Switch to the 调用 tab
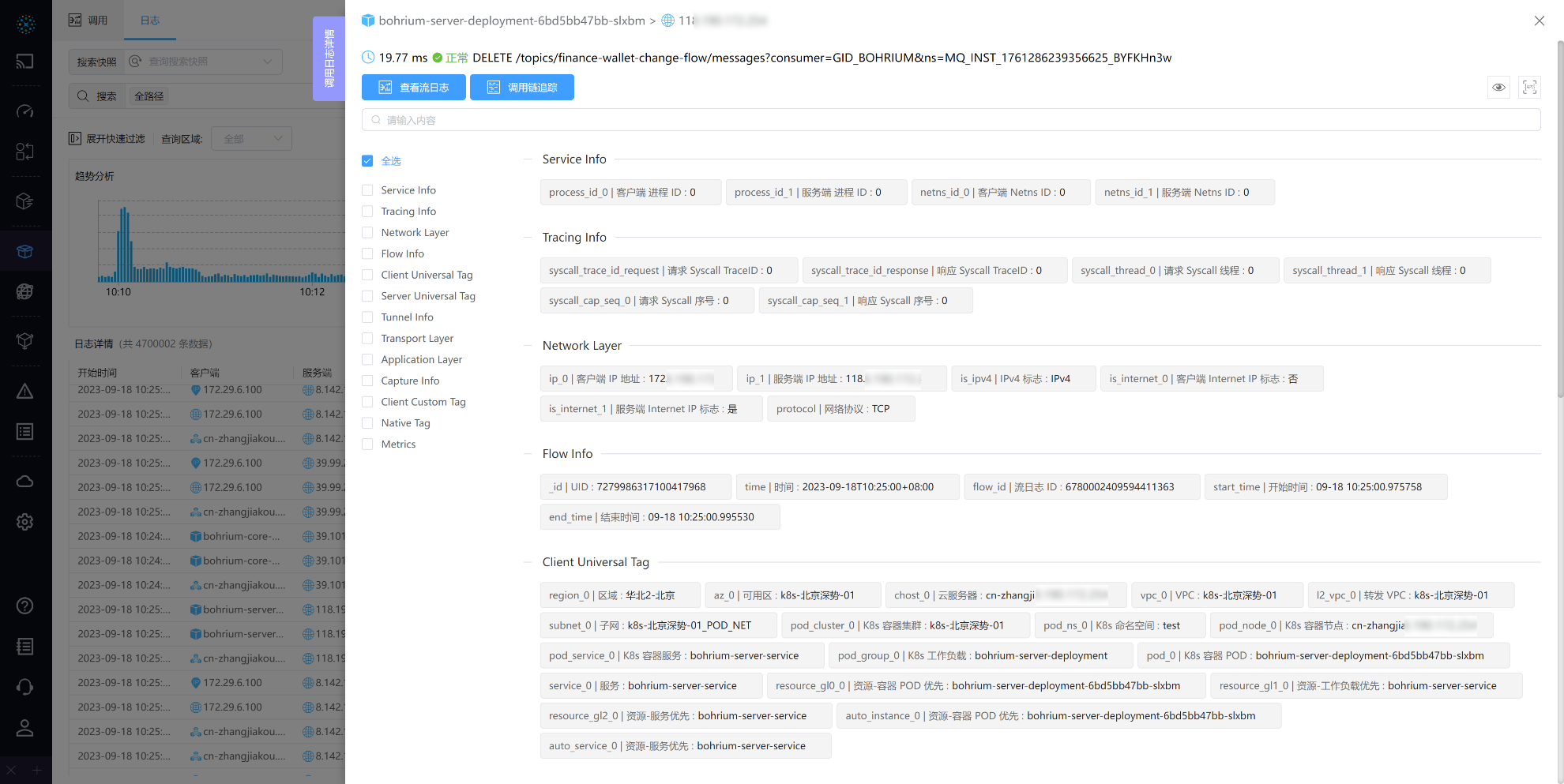 click(x=88, y=21)
